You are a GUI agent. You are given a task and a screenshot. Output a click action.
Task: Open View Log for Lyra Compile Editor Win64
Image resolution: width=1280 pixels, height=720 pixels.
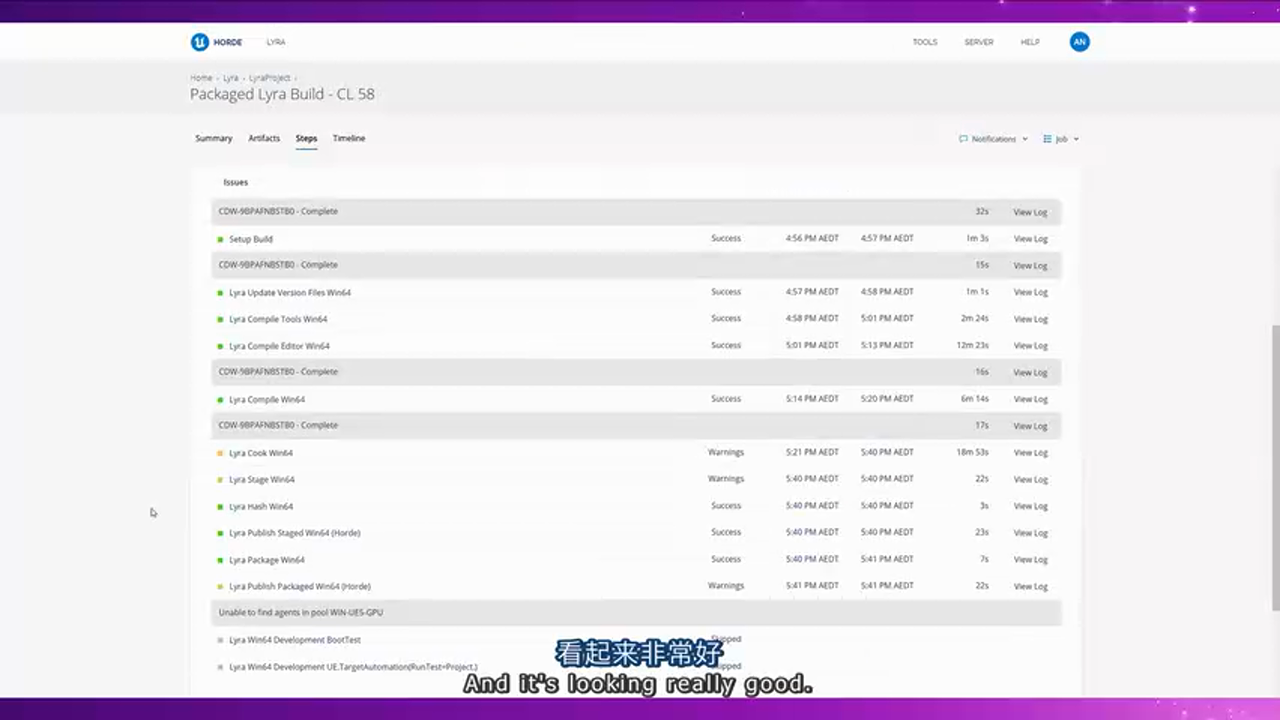(1030, 346)
